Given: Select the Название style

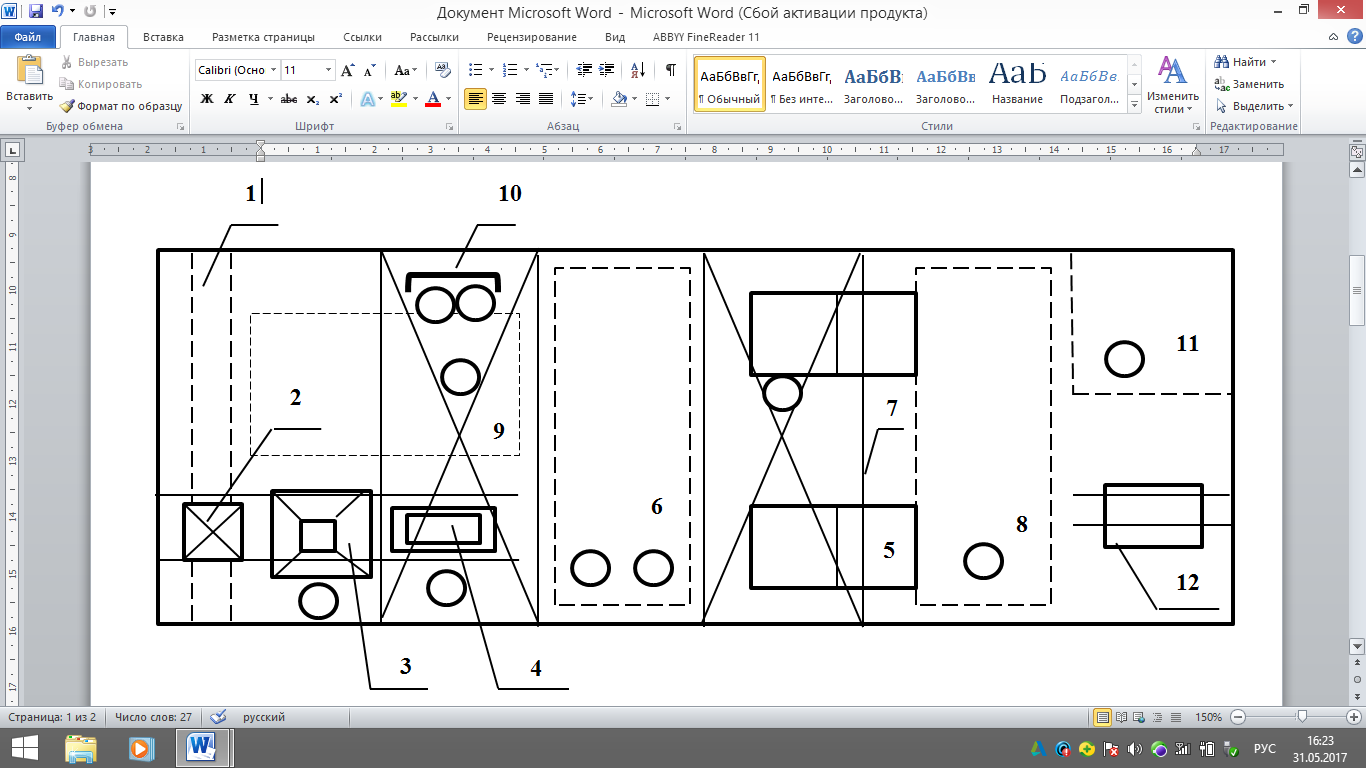Looking at the screenshot, I should pyautogui.click(x=1017, y=84).
